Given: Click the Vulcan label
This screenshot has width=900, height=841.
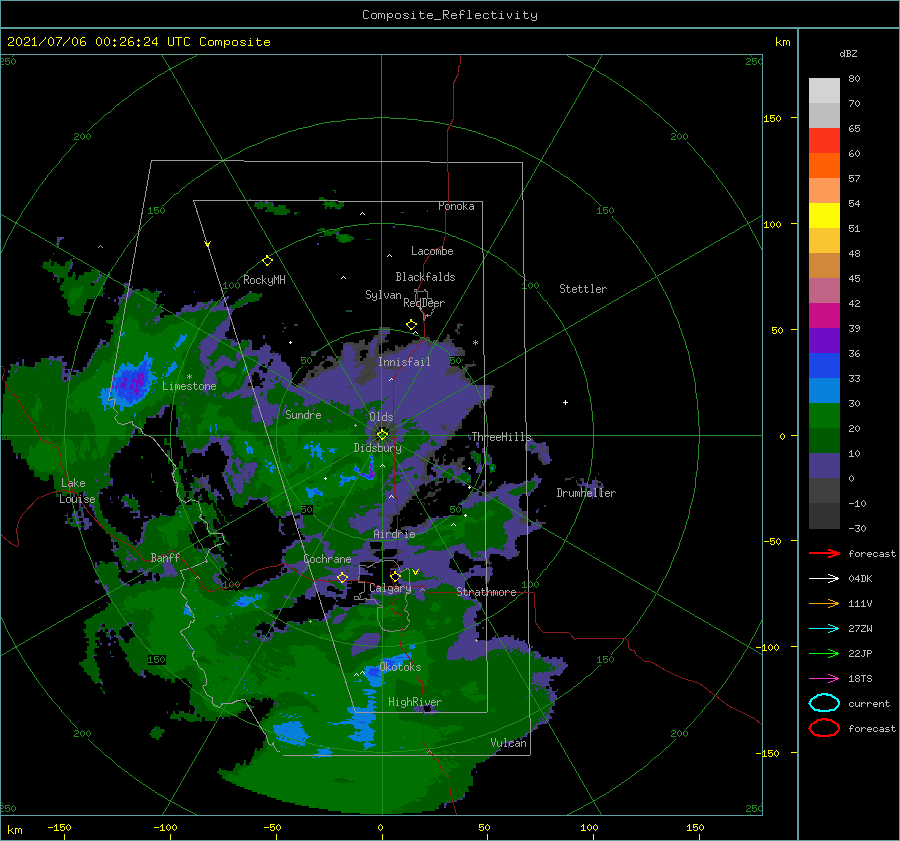Looking at the screenshot, I should pyautogui.click(x=509, y=743).
